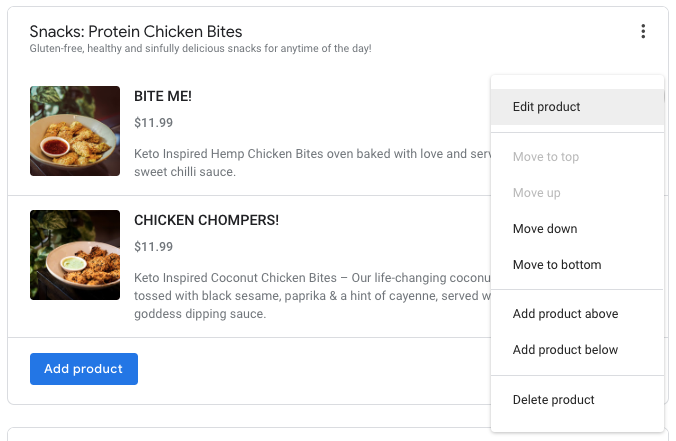676x441 pixels.
Task: Select Add product below
Action: [x=565, y=350]
